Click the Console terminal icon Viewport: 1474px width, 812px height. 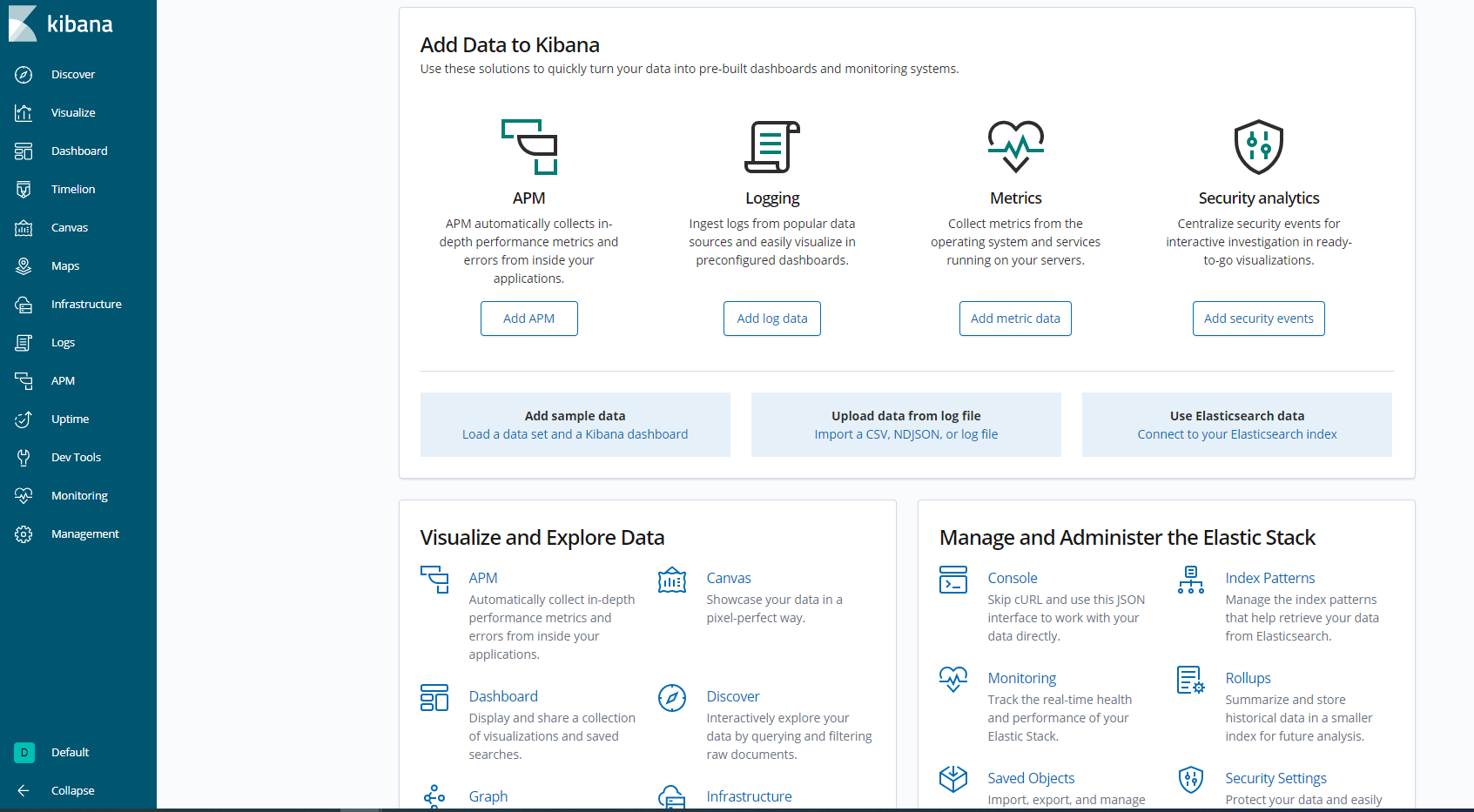click(x=953, y=580)
